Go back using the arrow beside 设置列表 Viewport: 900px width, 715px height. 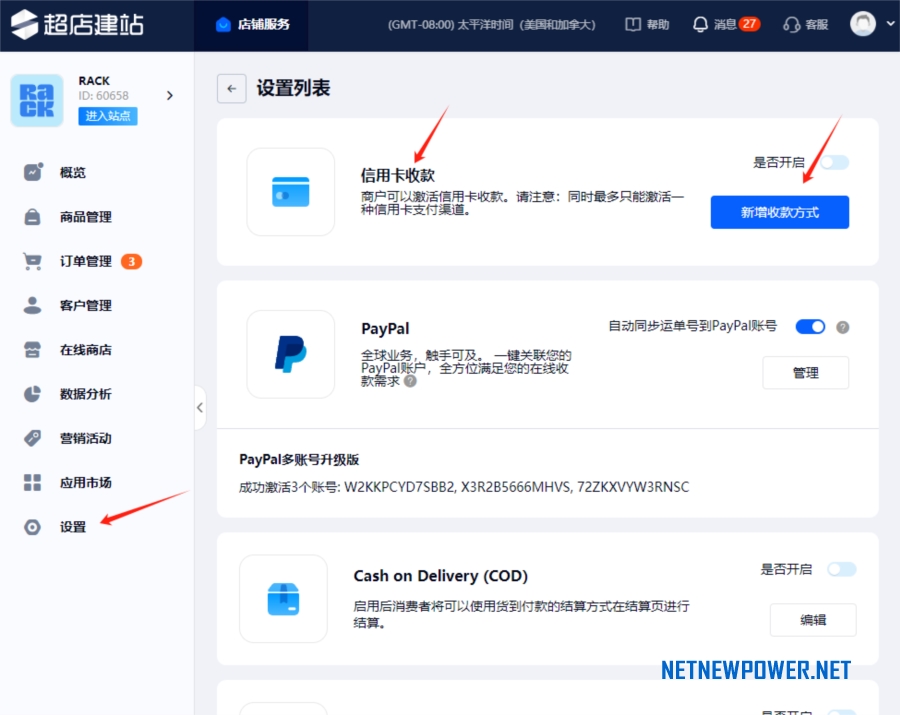(x=232, y=88)
